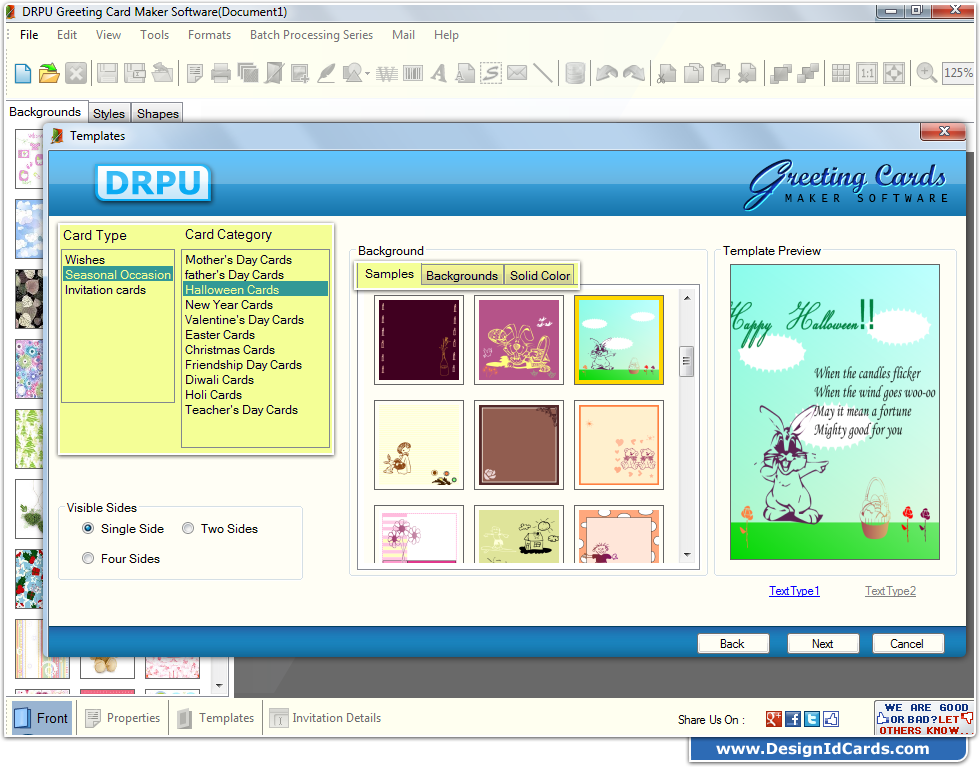This screenshot has height=767, width=980.
Task: Click the Paste clipboard icon
Action: (720, 74)
